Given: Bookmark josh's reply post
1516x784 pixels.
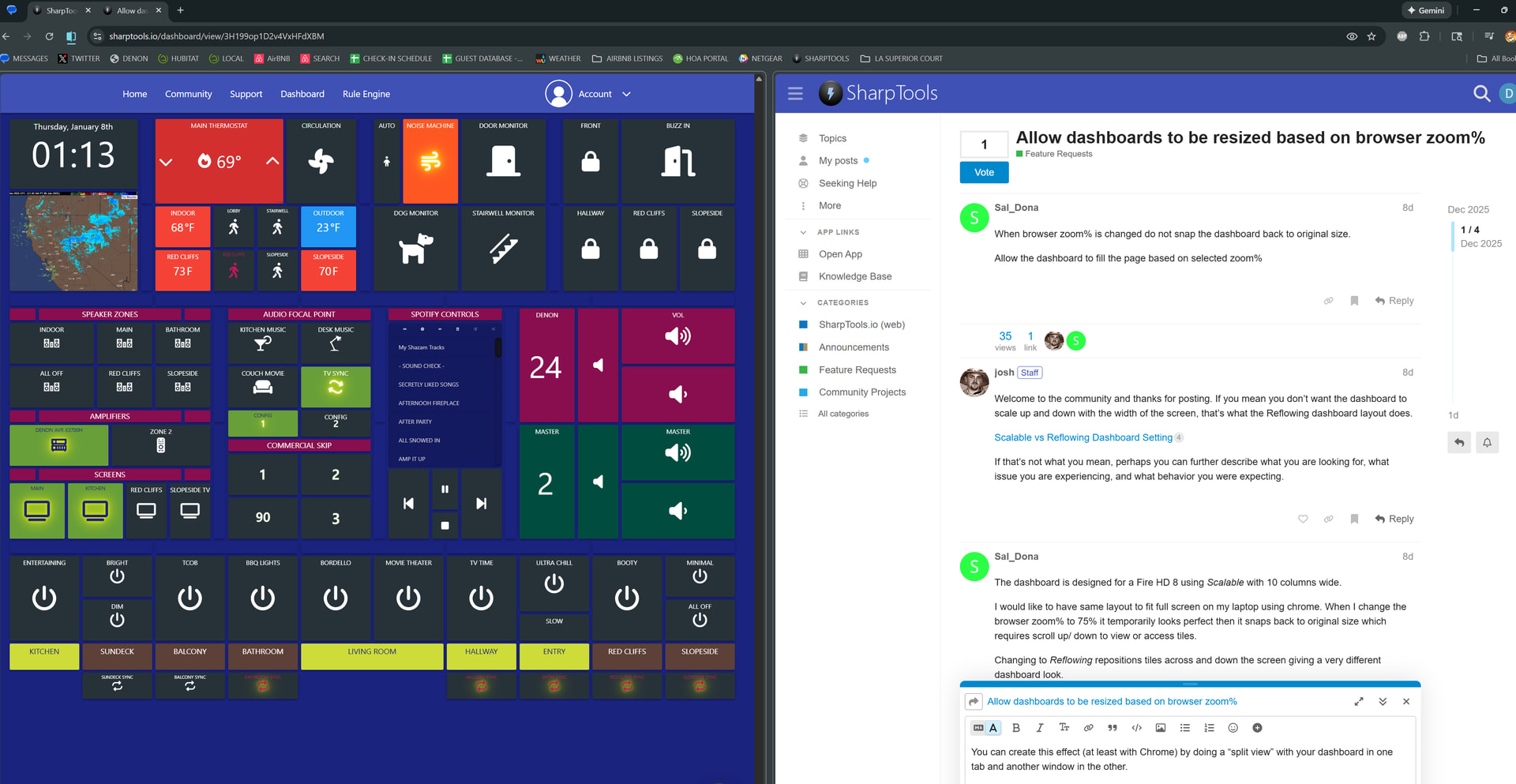Looking at the screenshot, I should tap(1354, 519).
